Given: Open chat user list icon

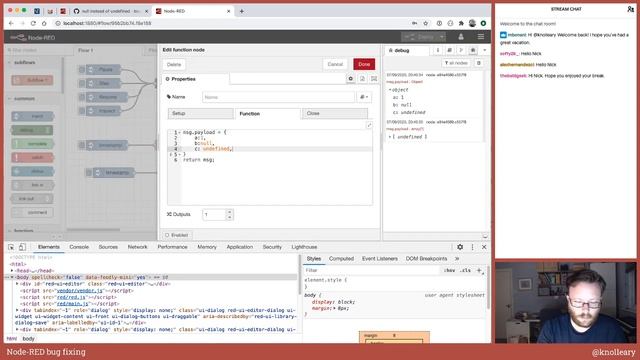Looking at the screenshot, I should (x=630, y=9).
